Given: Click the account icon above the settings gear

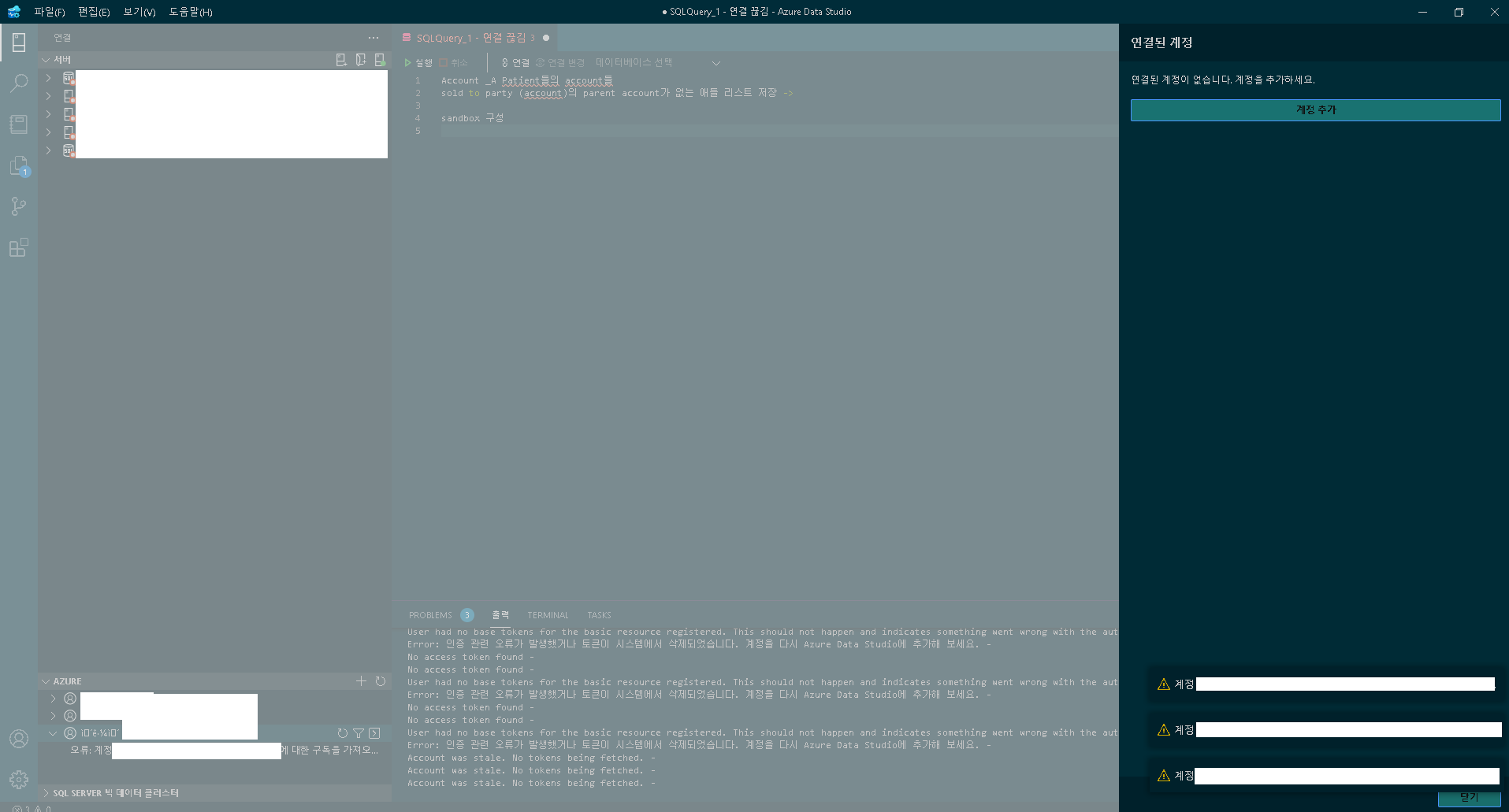Looking at the screenshot, I should pyautogui.click(x=18, y=739).
